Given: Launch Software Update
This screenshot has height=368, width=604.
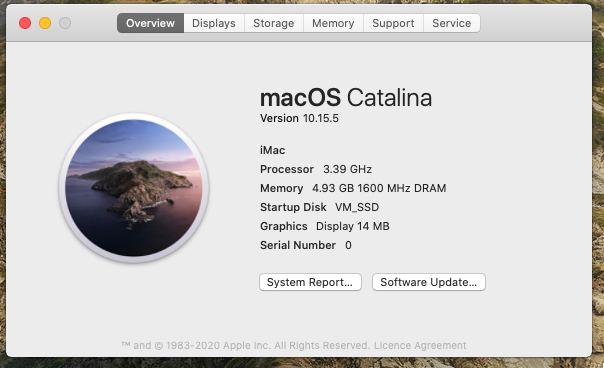Looking at the screenshot, I should [429, 282].
